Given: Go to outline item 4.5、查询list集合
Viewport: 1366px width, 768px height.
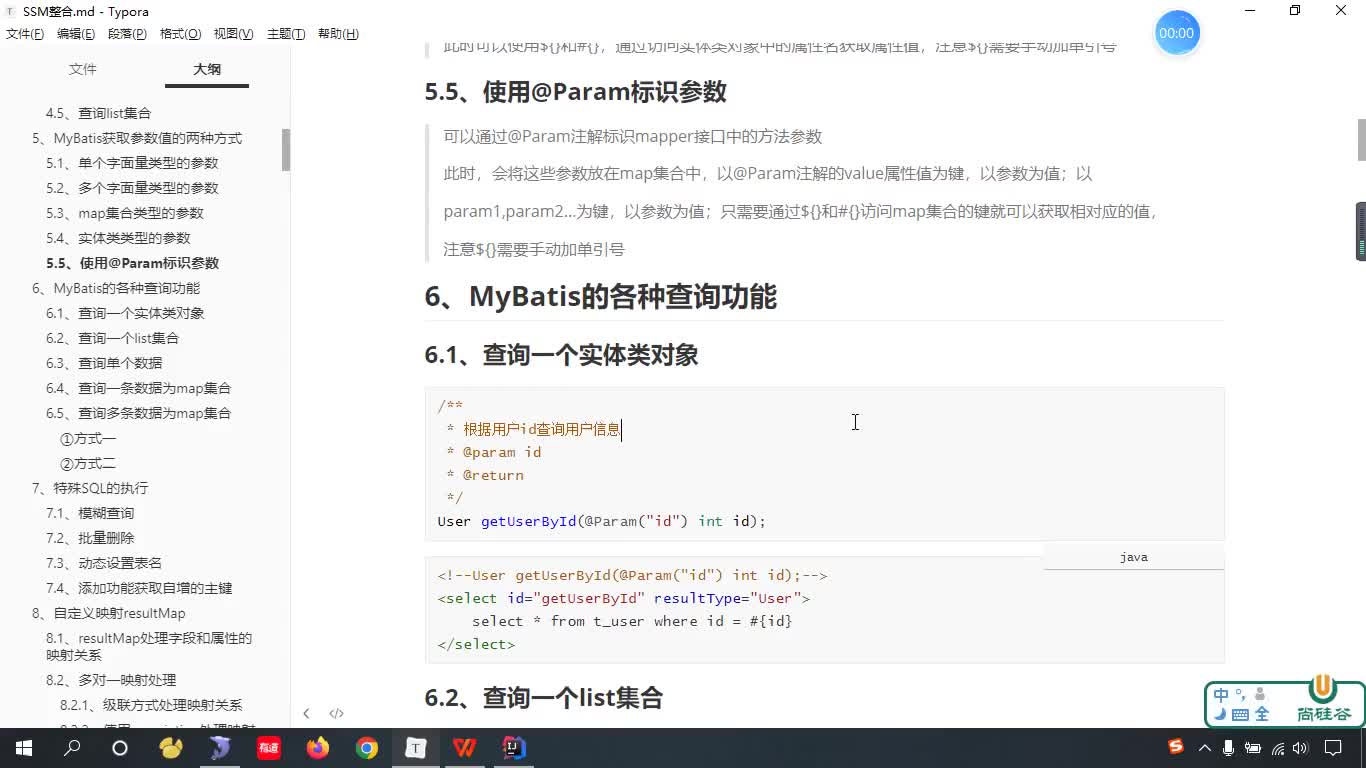Looking at the screenshot, I should [x=98, y=113].
